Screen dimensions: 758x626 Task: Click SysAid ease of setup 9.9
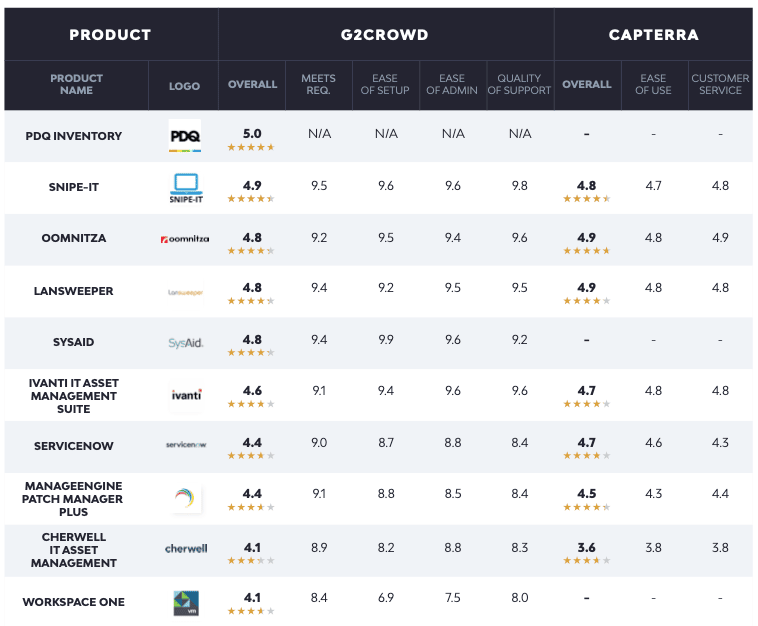[x=386, y=340]
